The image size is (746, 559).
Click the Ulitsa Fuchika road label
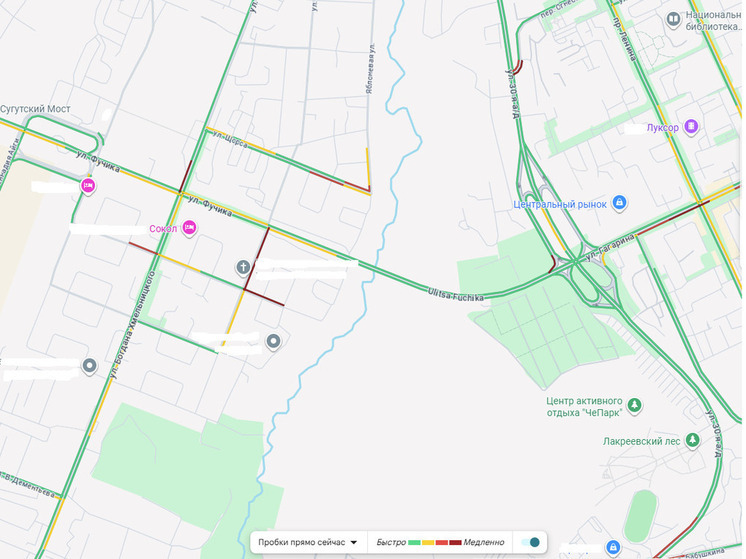point(456,294)
